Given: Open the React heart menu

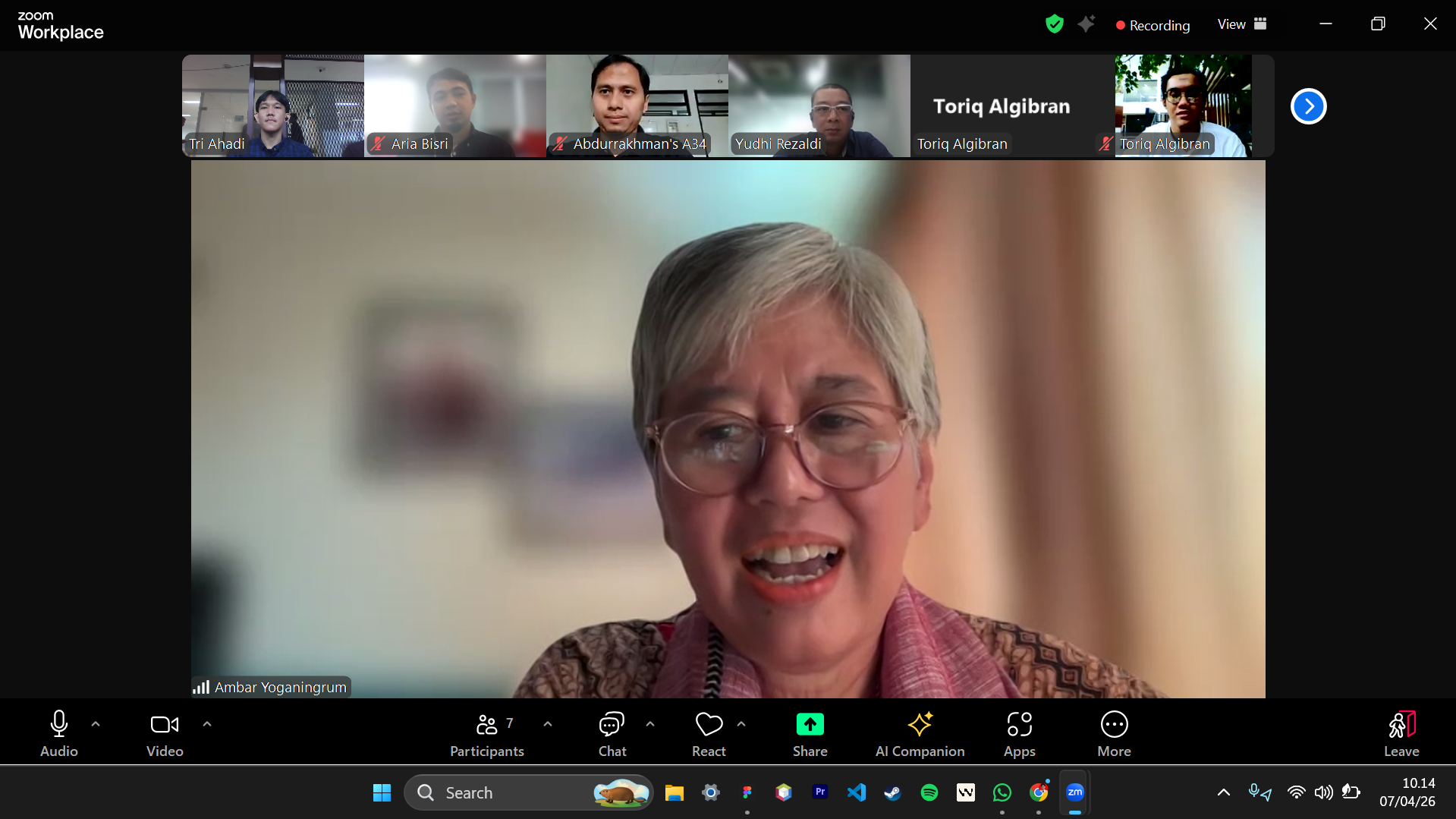Looking at the screenshot, I should [709, 733].
